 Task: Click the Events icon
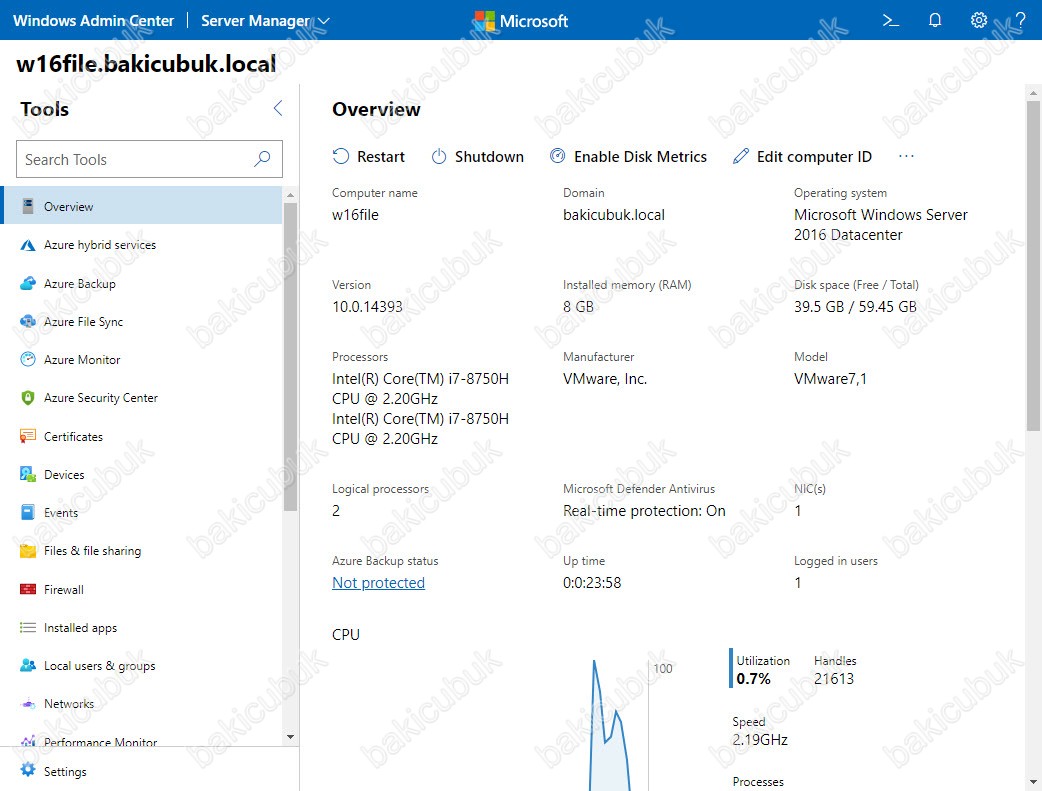(28, 512)
